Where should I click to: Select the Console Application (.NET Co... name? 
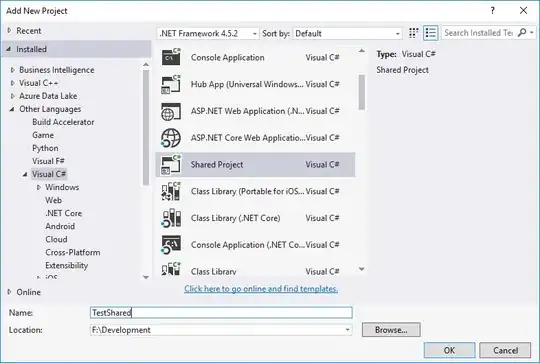(248, 245)
